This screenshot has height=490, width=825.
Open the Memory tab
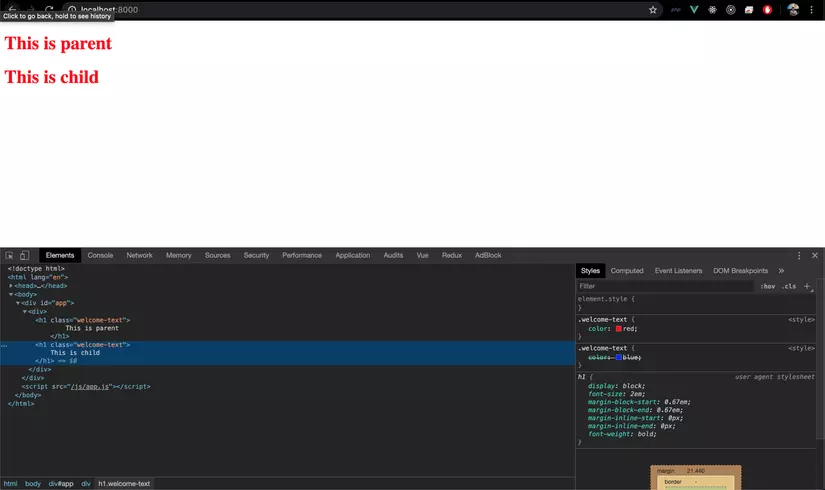pos(179,255)
